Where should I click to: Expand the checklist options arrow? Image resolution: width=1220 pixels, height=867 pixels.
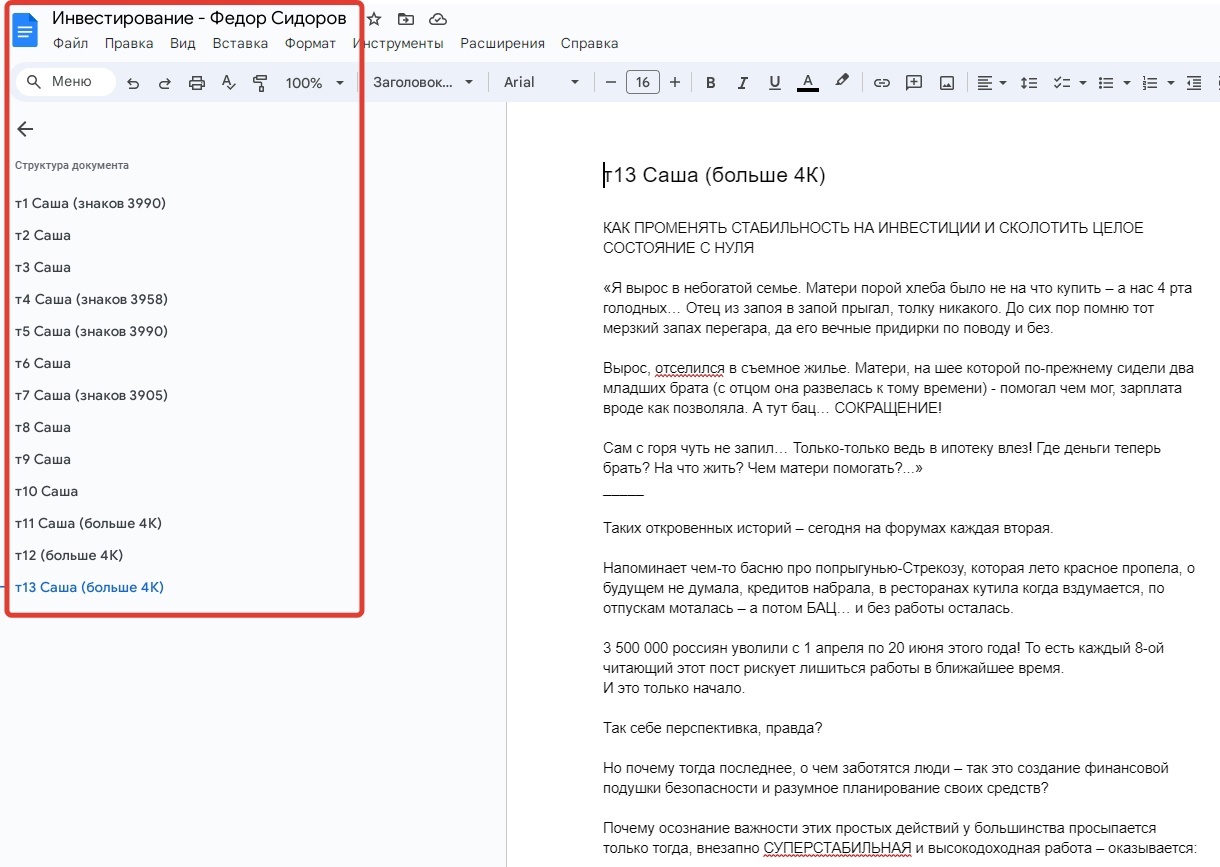pos(1082,83)
